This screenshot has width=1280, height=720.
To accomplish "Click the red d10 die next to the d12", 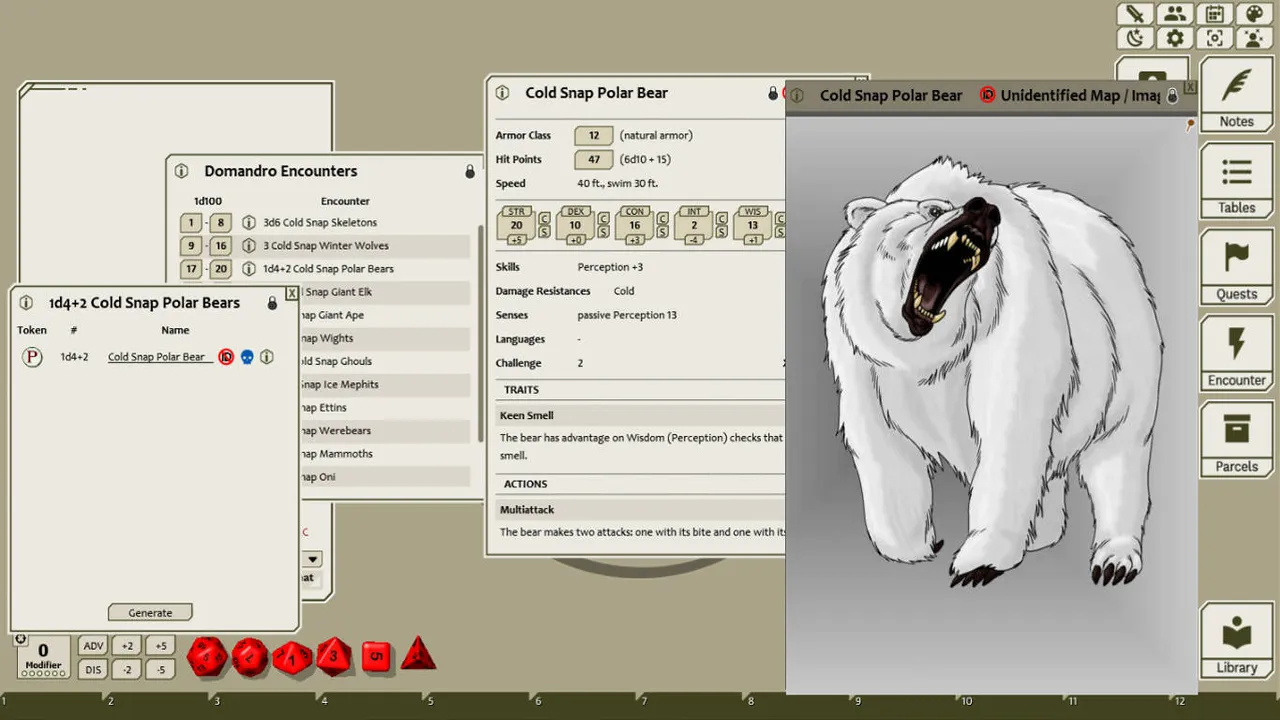I will [x=292, y=658].
